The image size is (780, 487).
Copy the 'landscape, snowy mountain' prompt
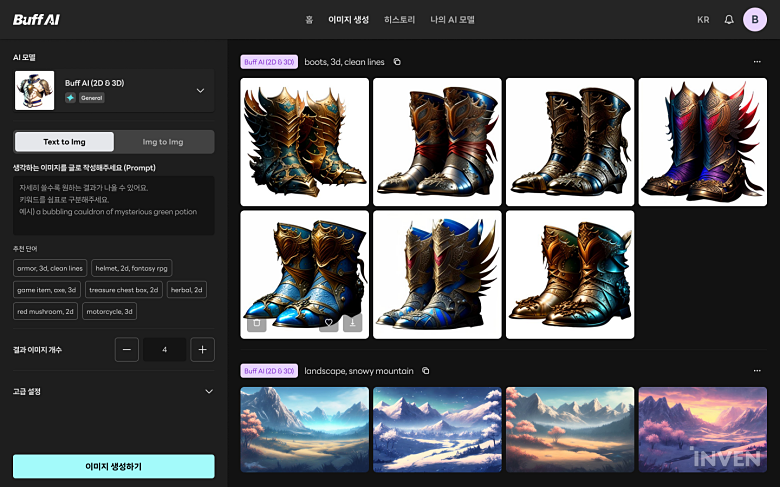(x=426, y=371)
